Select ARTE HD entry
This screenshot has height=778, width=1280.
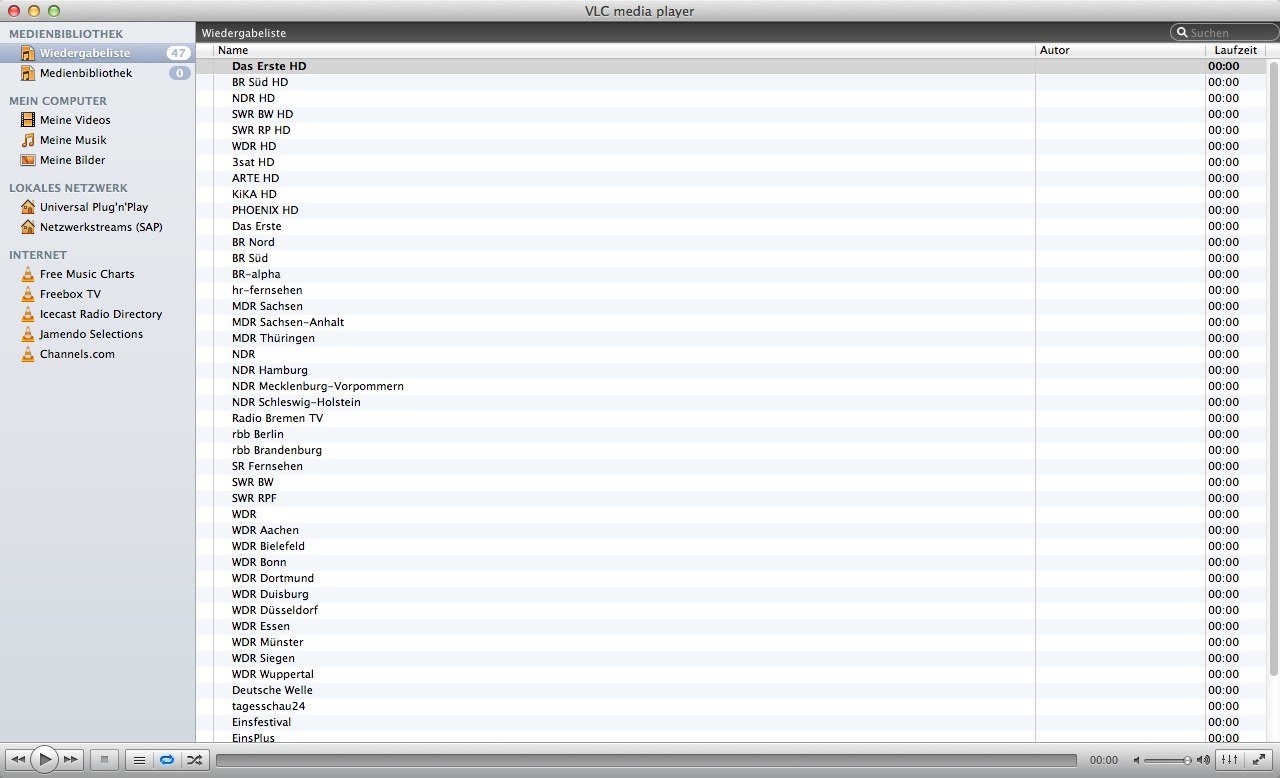[731, 178]
